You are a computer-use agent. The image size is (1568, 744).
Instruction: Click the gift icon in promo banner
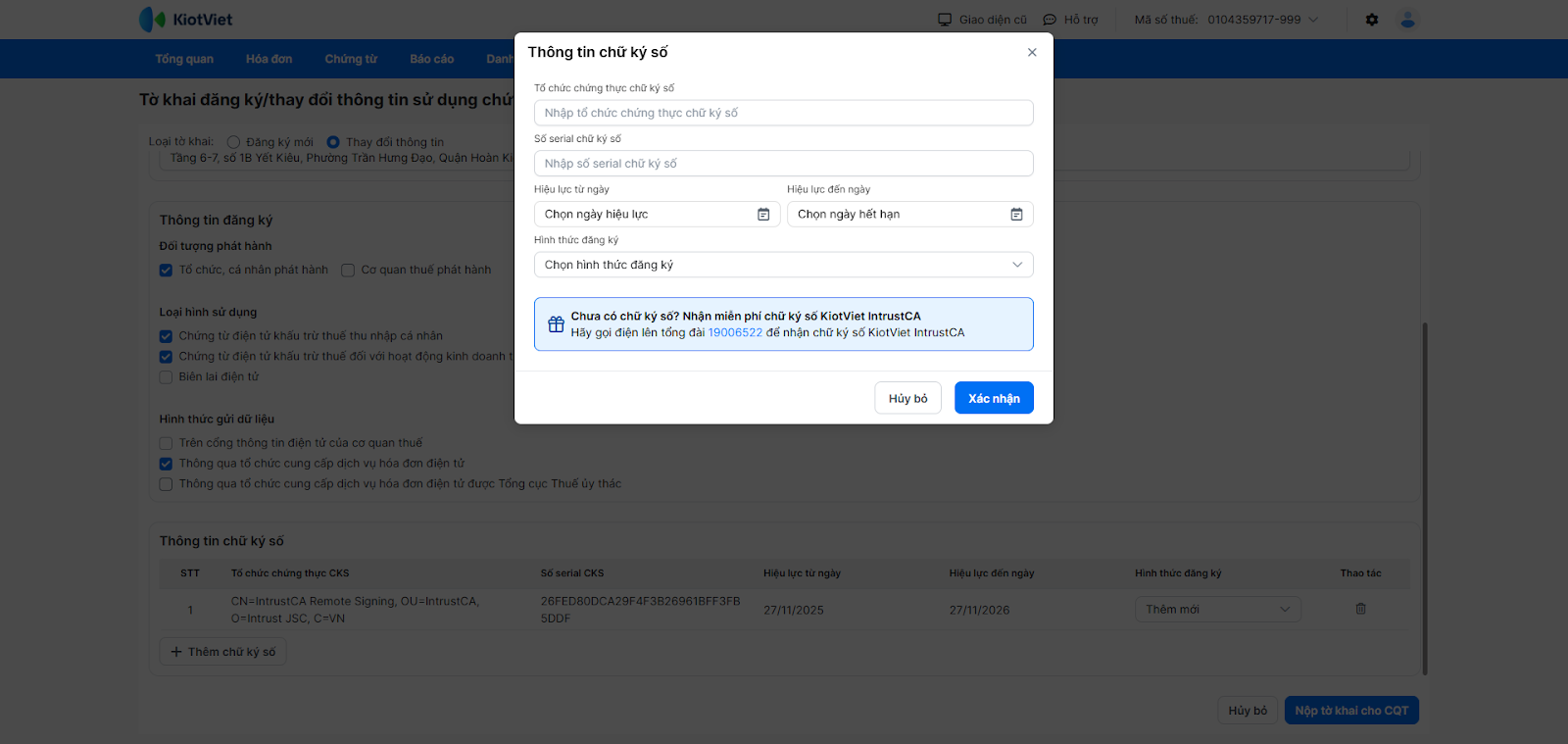pos(556,324)
